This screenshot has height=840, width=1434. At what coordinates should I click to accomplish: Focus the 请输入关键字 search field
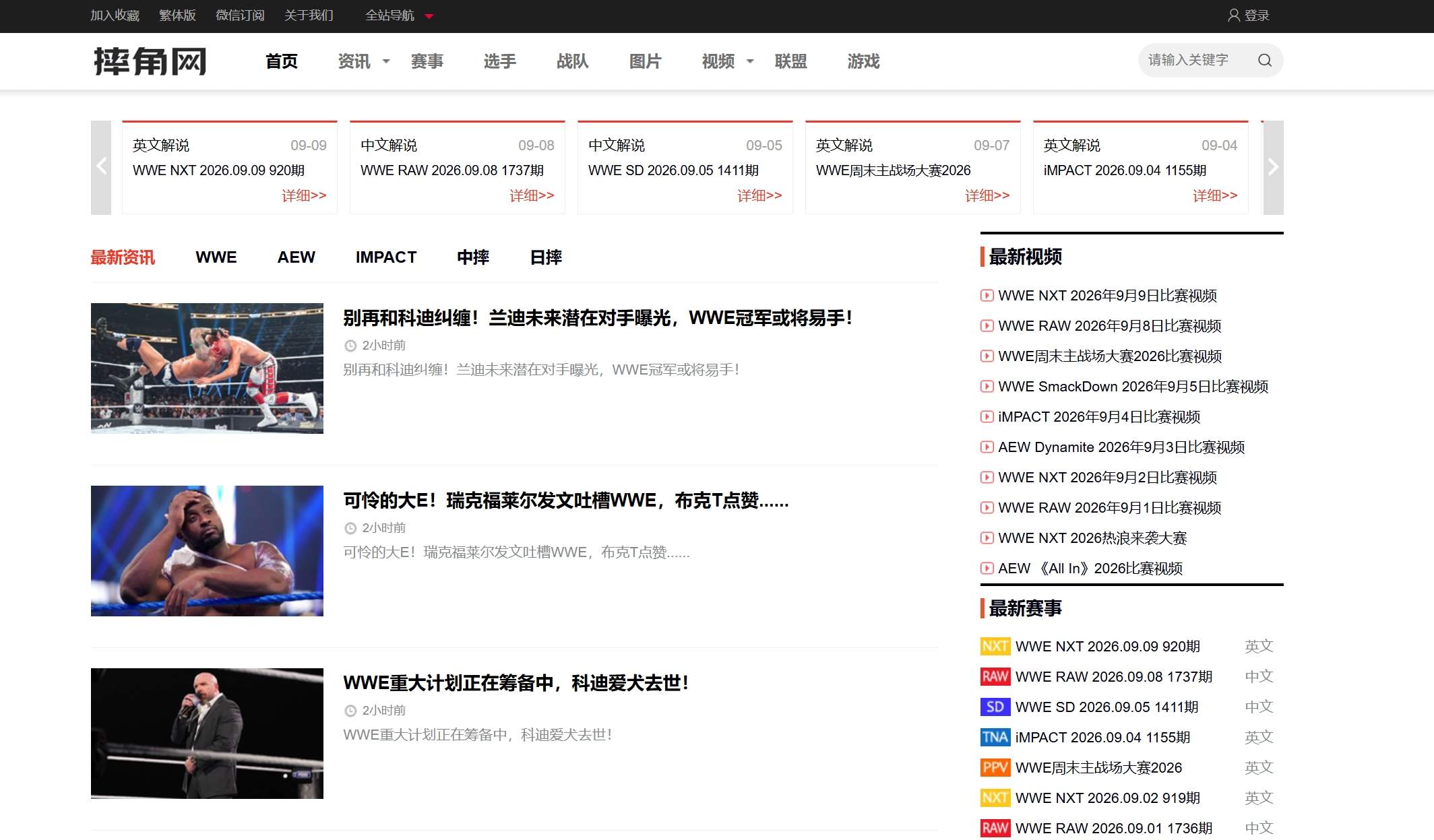point(1196,61)
